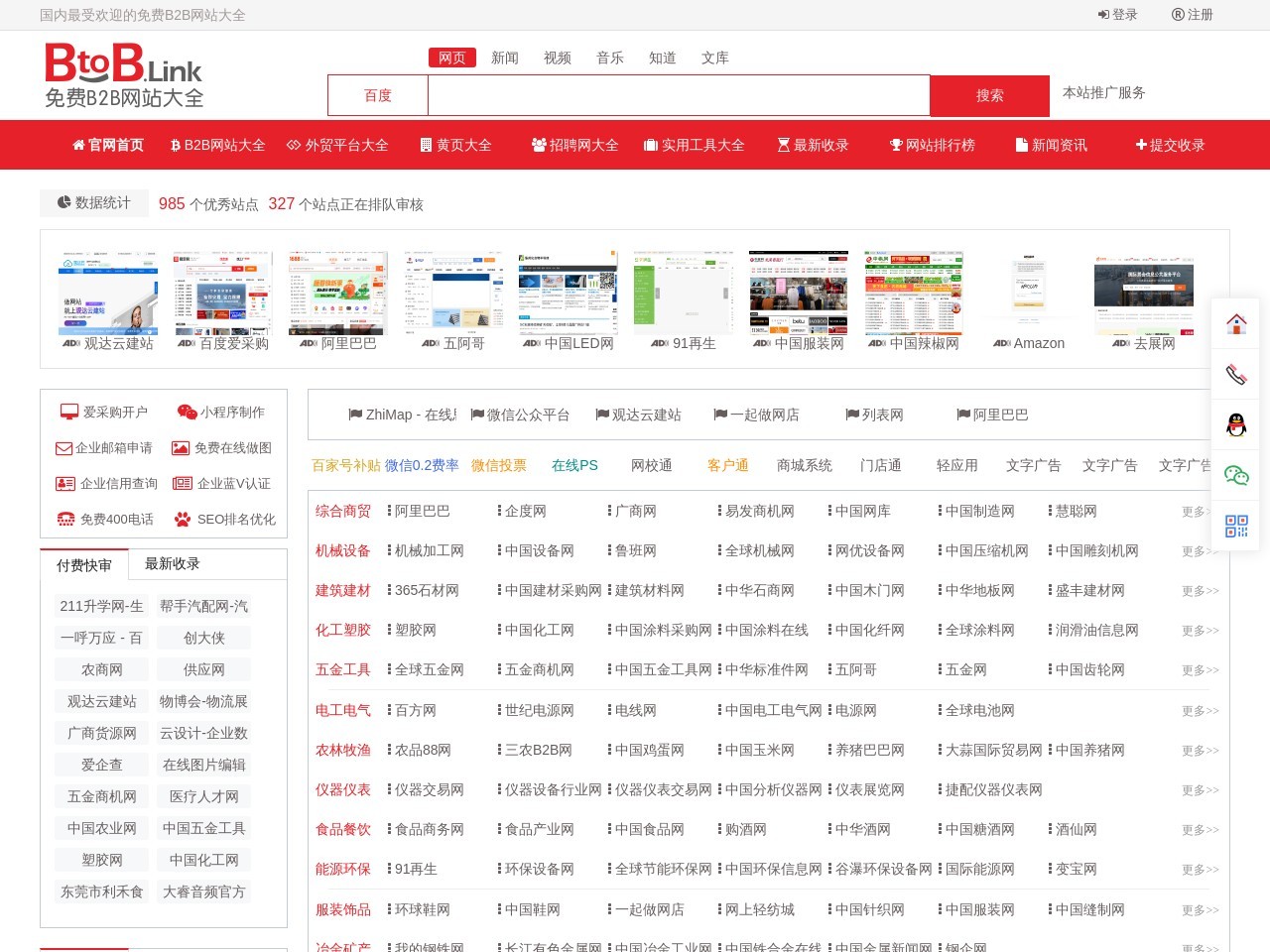Open the 注册 register link
Viewport: 1270px width, 952px height.
click(1193, 15)
